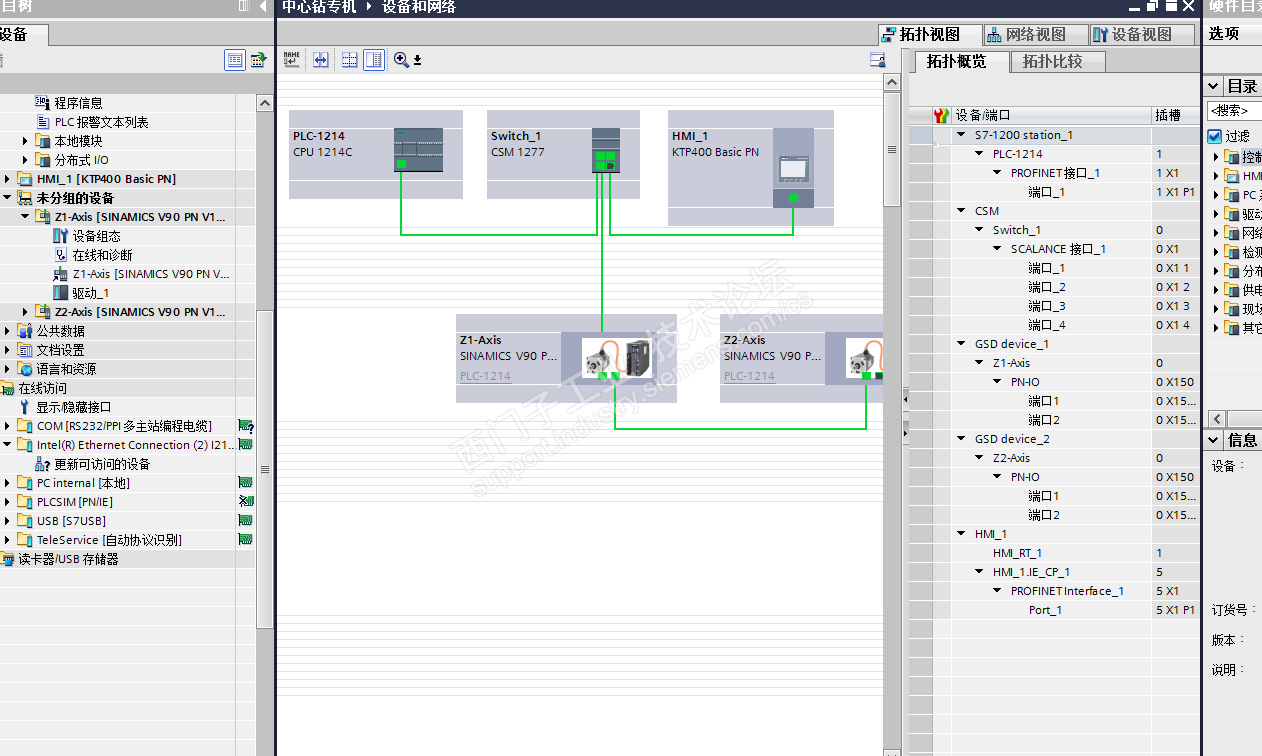This screenshot has height=756, width=1262.
Task: Collapse the CSM row in topology table
Action: (x=962, y=211)
